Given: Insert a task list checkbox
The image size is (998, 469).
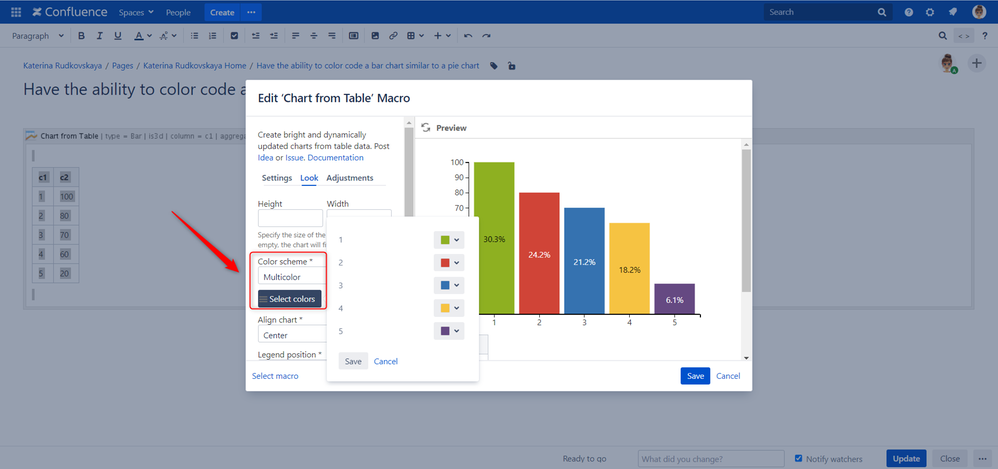Looking at the screenshot, I should click(234, 36).
